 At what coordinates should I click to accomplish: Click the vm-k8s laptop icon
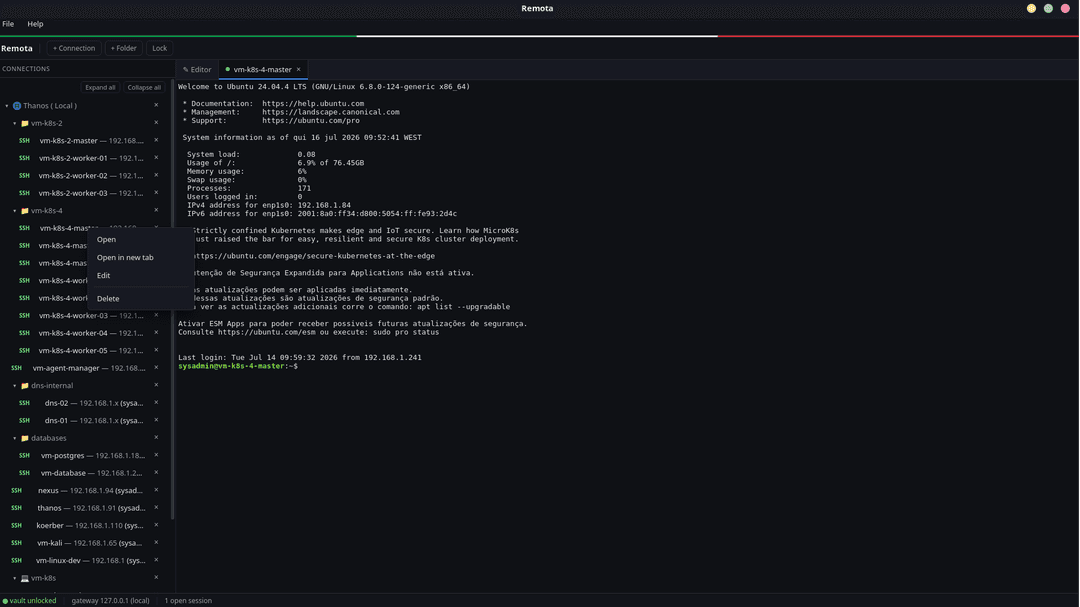point(25,578)
